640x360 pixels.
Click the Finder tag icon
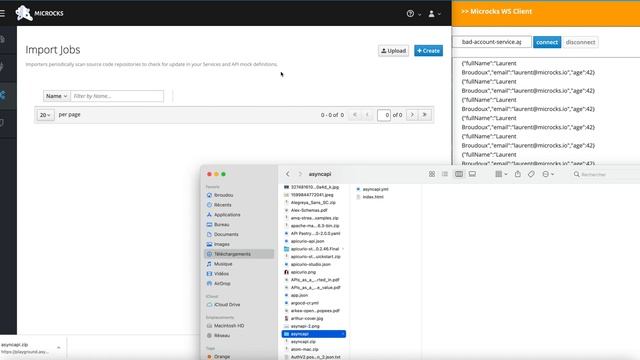pos(531,174)
